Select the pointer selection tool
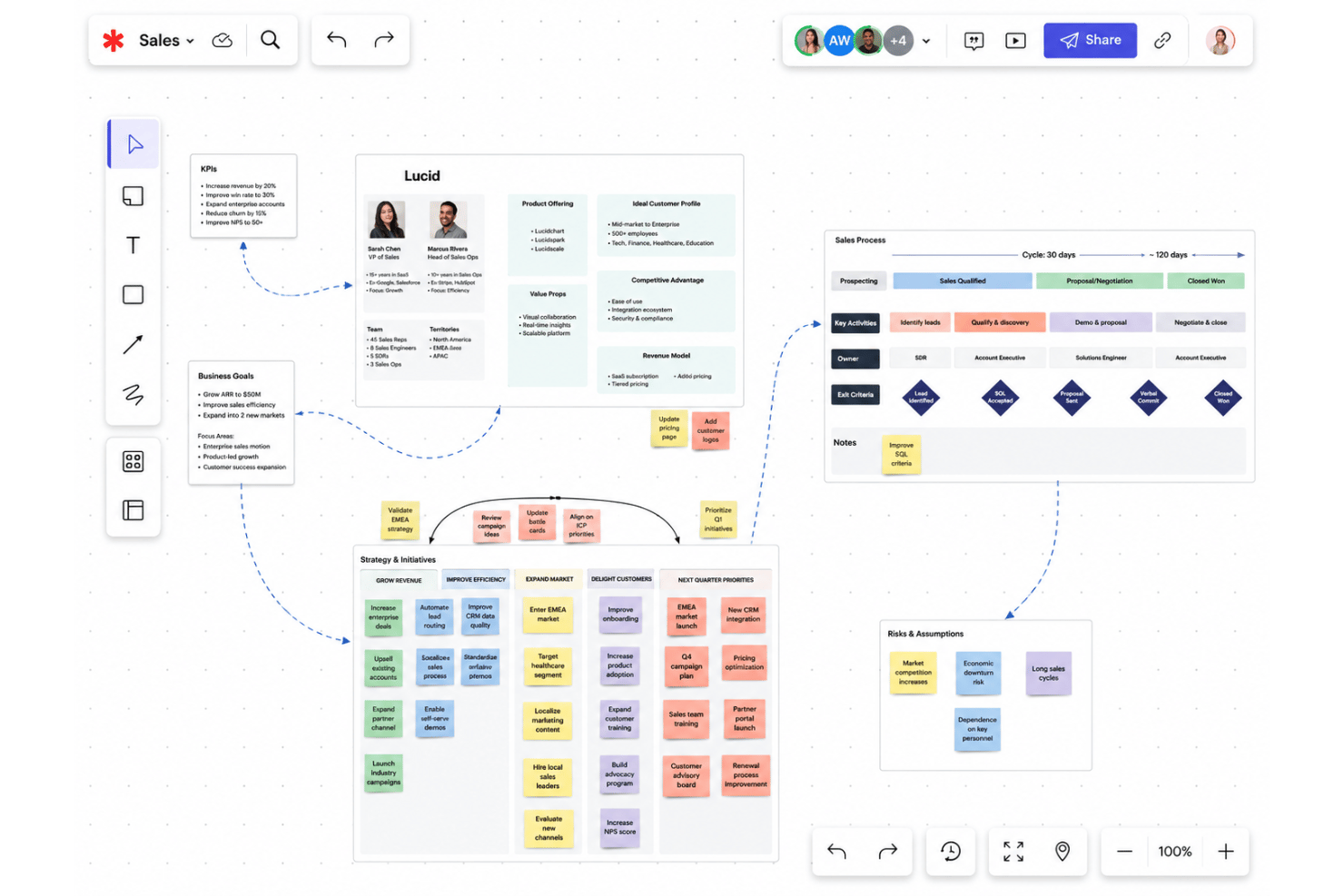Screen dimensions: 1344x896 133,144
